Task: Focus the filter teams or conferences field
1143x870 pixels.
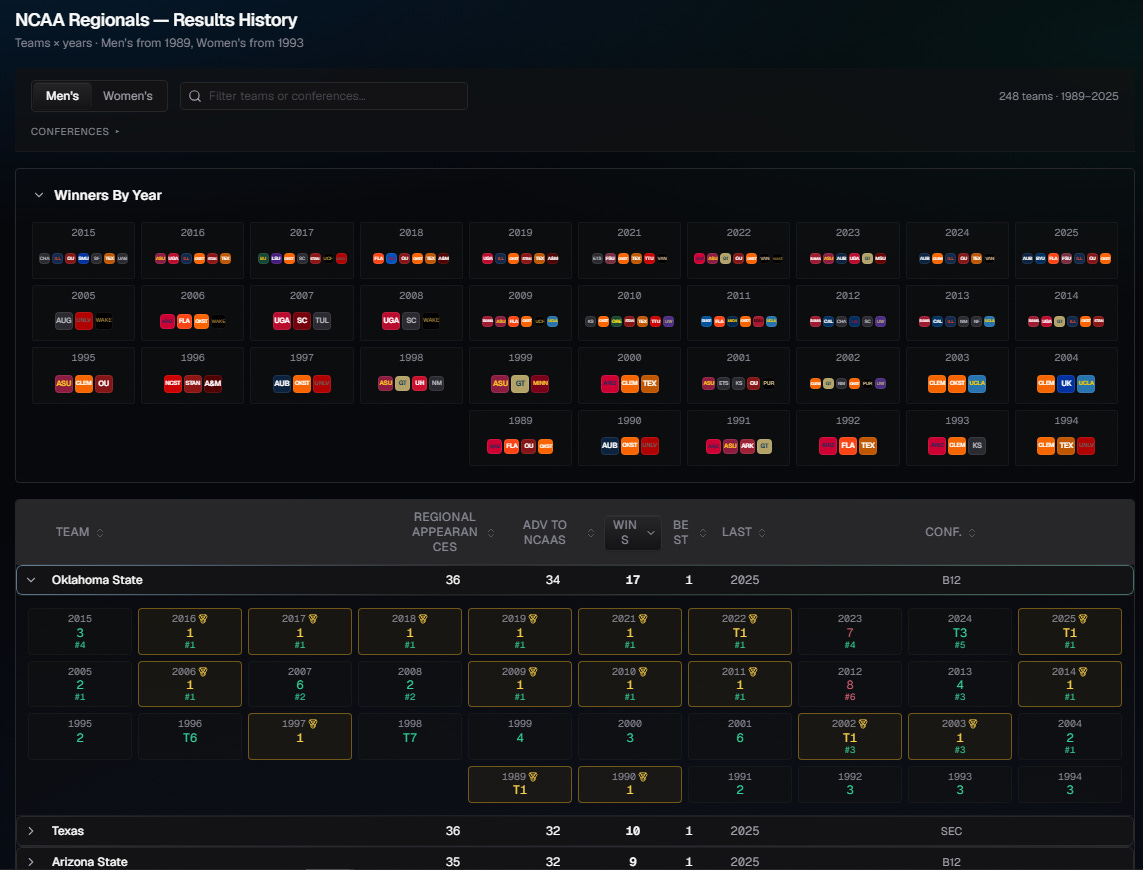Action: (324, 96)
